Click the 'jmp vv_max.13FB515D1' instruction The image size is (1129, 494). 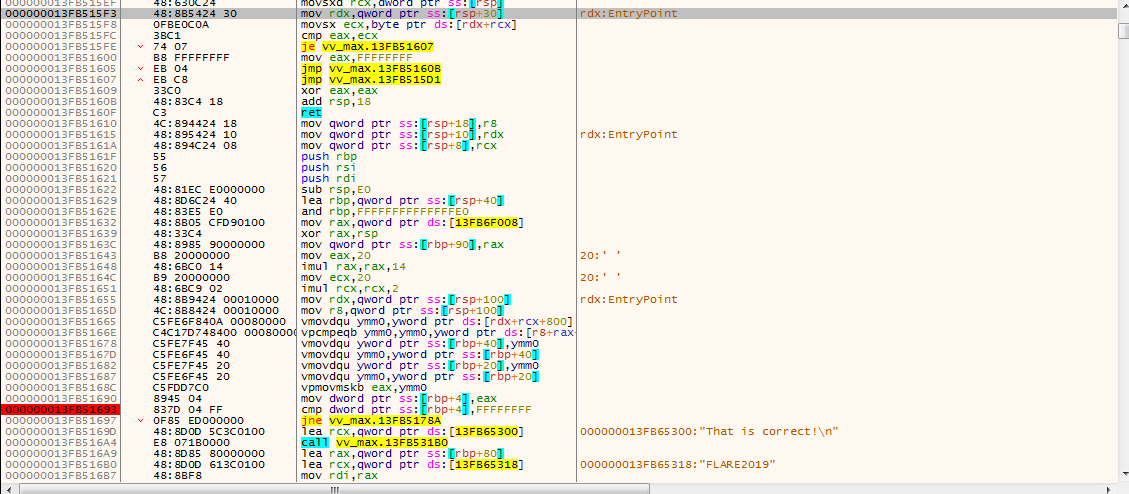[371, 79]
